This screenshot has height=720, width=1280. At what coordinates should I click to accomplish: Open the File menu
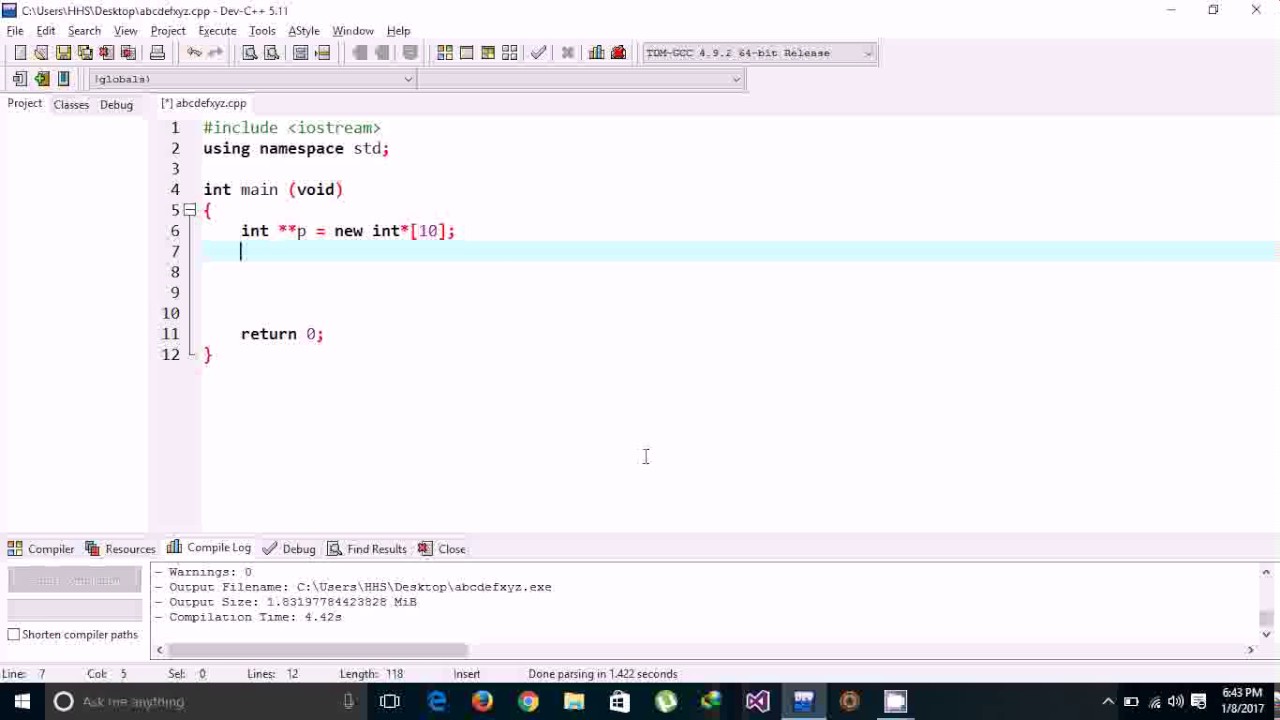click(15, 31)
